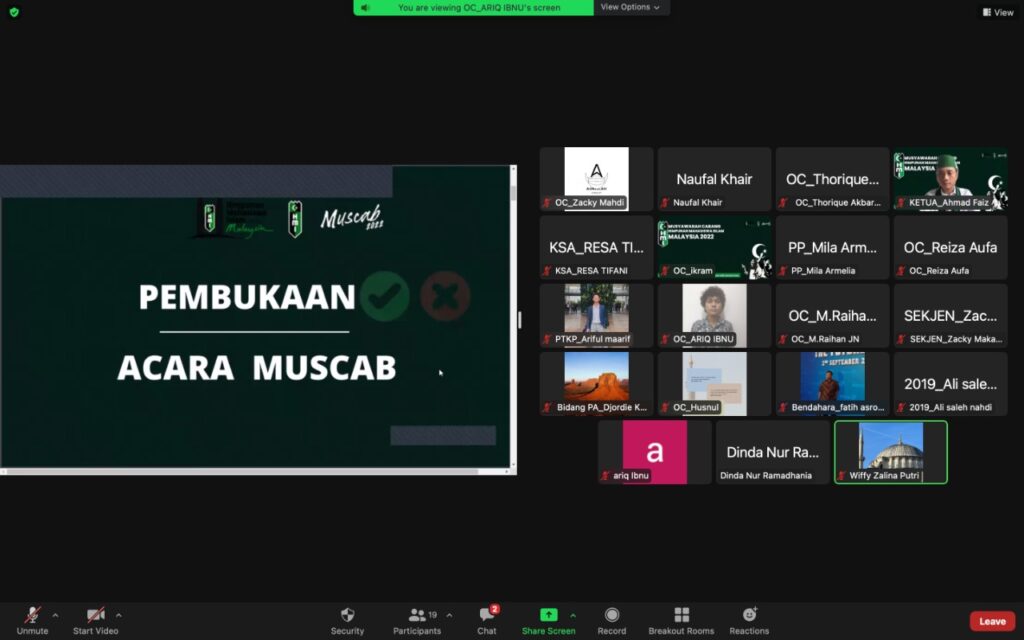Select OC_Reiza Aufa participant tile

click(x=951, y=248)
